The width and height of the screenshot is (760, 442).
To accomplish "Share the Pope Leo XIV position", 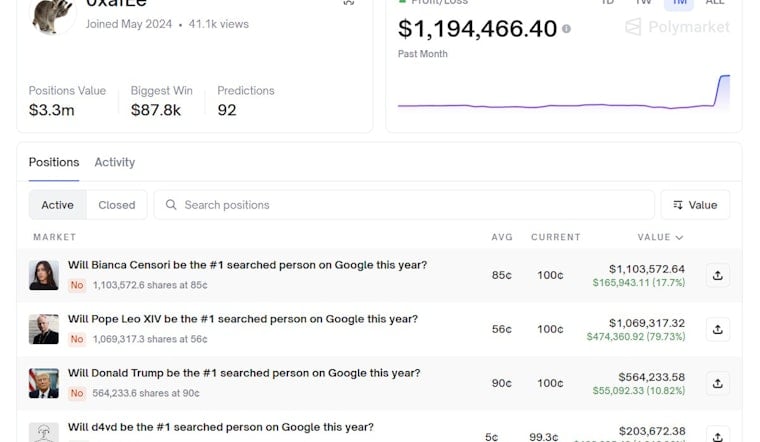I will (x=717, y=330).
